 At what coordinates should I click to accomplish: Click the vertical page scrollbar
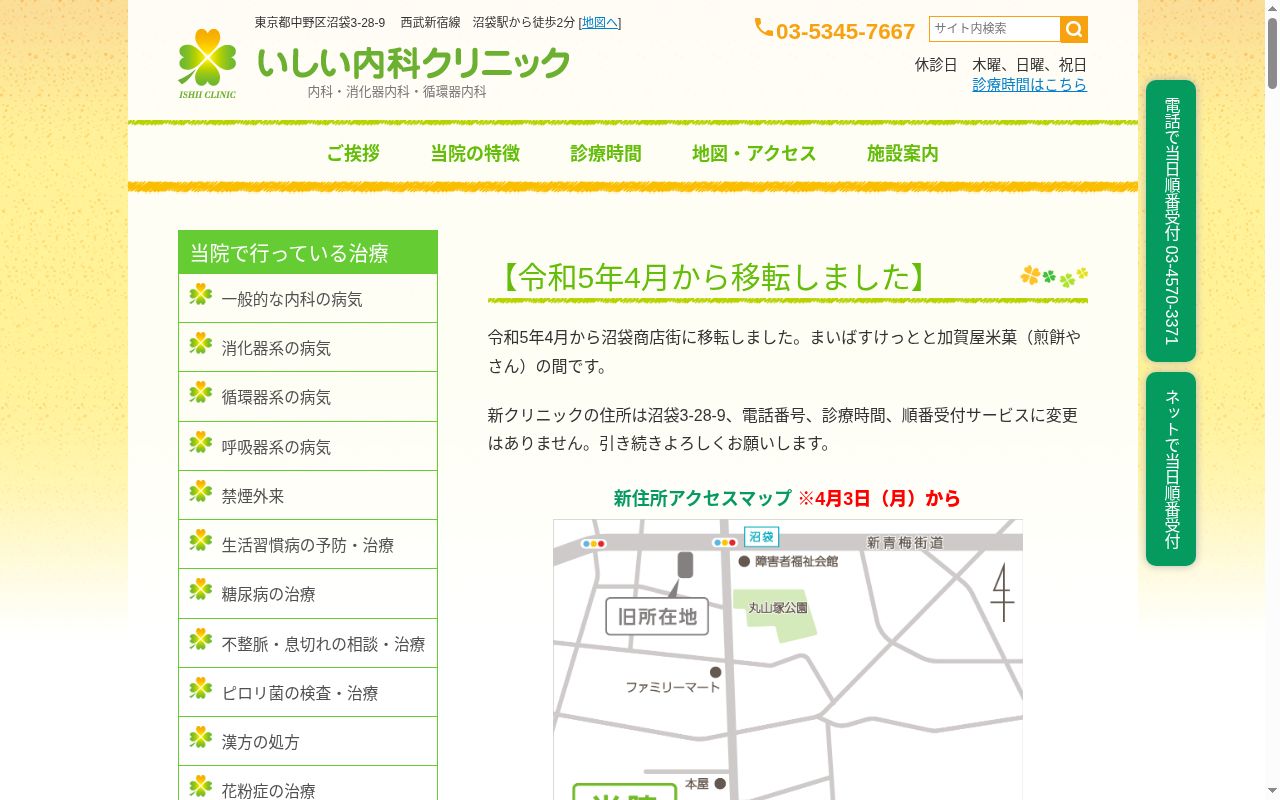coord(1272,400)
